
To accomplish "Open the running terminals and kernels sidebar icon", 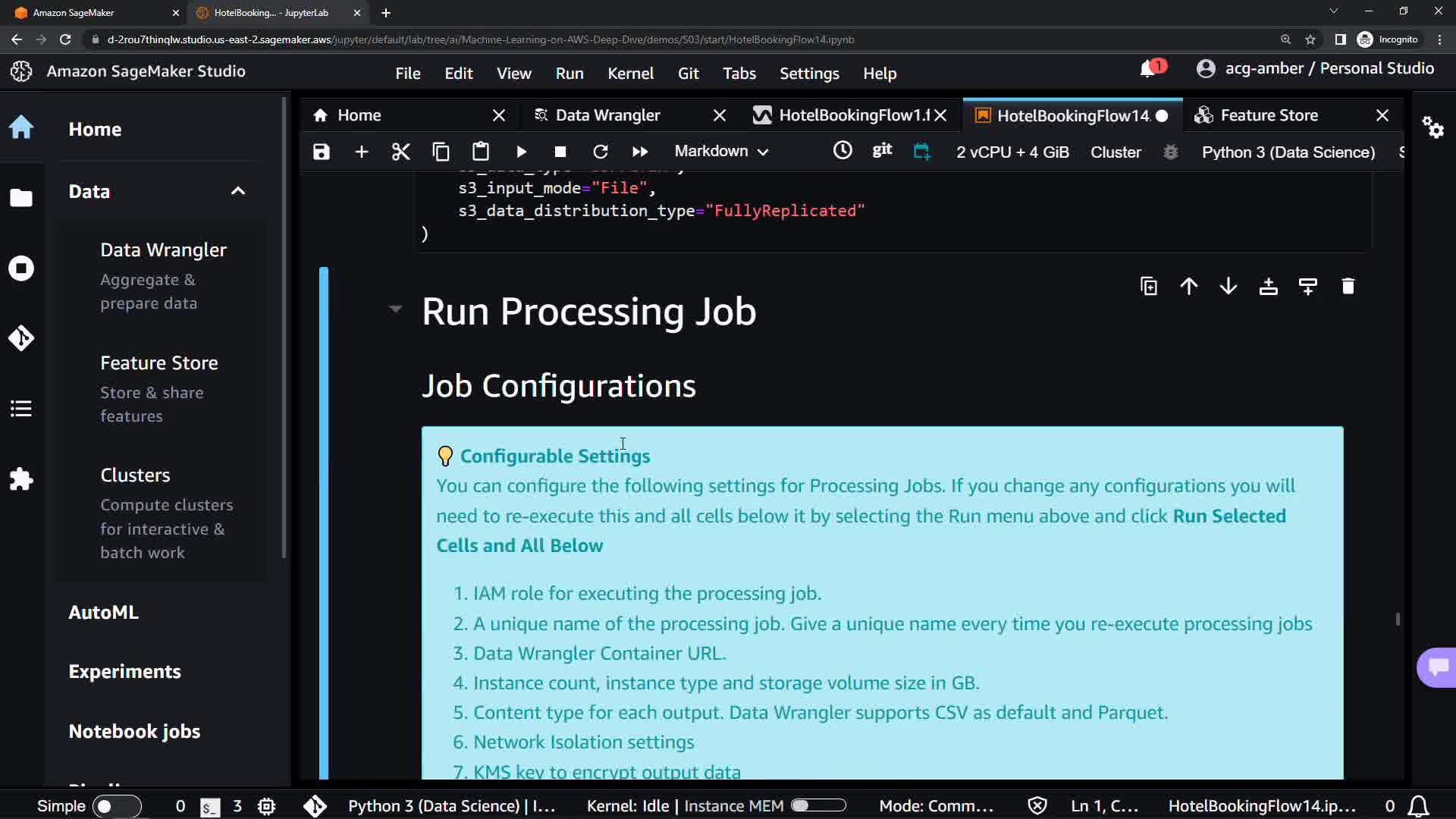I will tap(21, 268).
